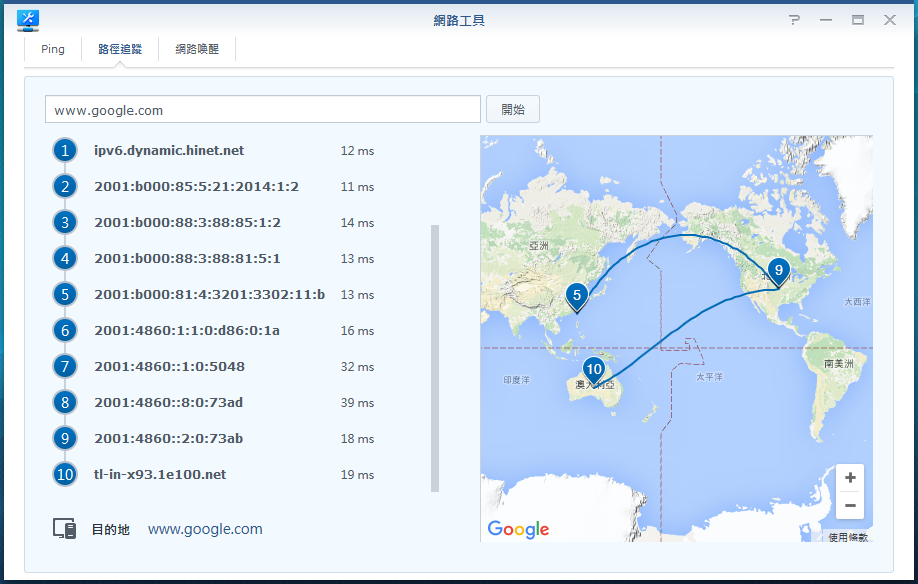Open the 網路喚醒 tab
Viewport: 918px width, 584px height.
[197, 49]
